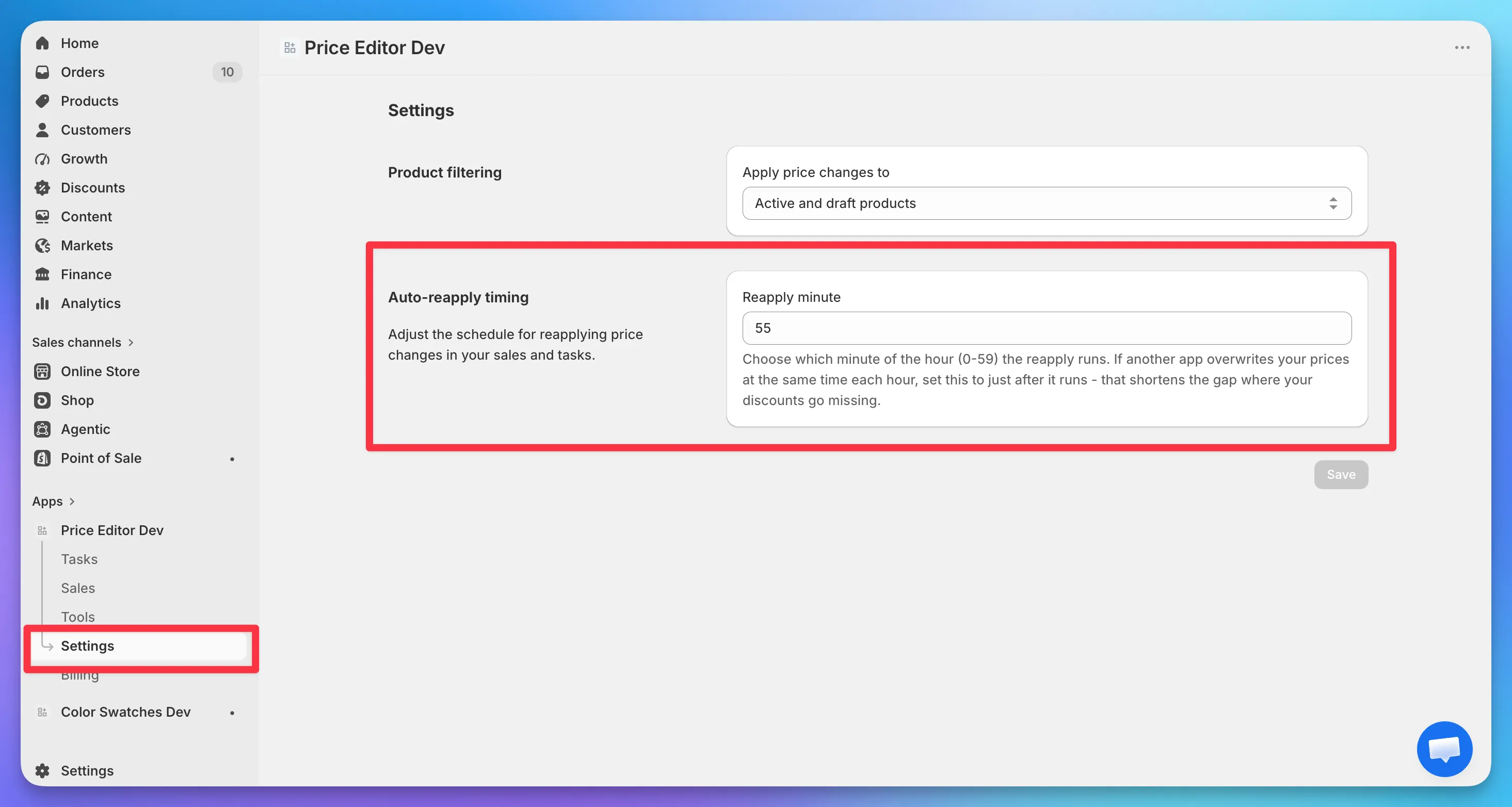The image size is (1512, 807).
Task: Click the Point of Sale bag icon
Action: pyautogui.click(x=42, y=458)
